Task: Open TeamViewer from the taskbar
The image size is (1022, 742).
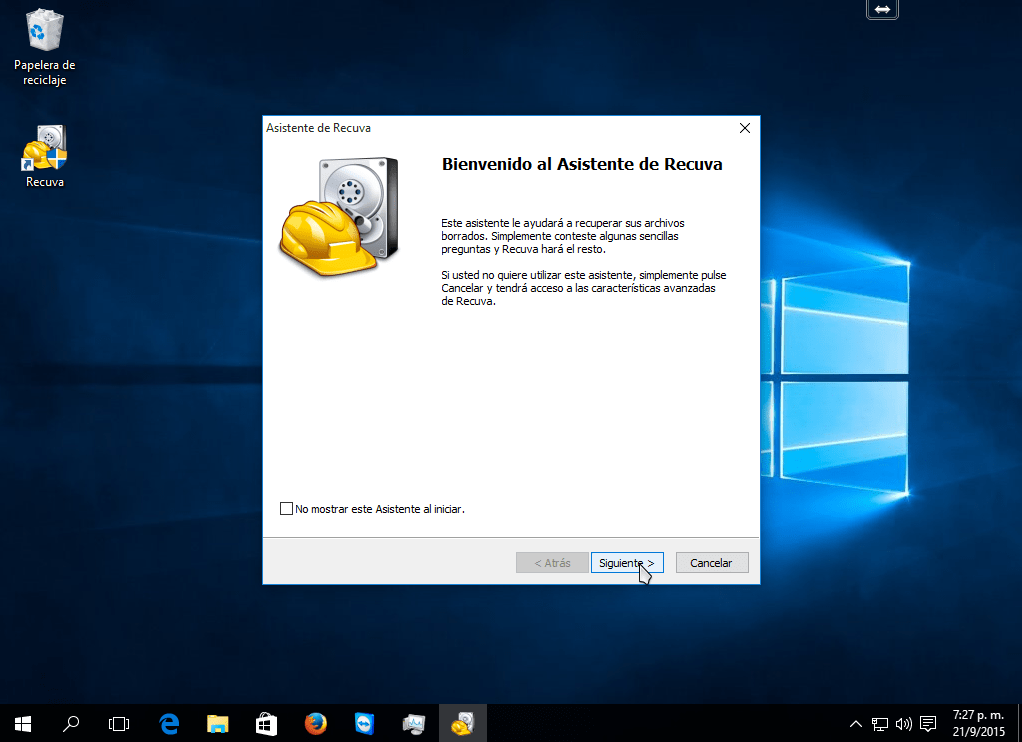Action: pos(364,724)
